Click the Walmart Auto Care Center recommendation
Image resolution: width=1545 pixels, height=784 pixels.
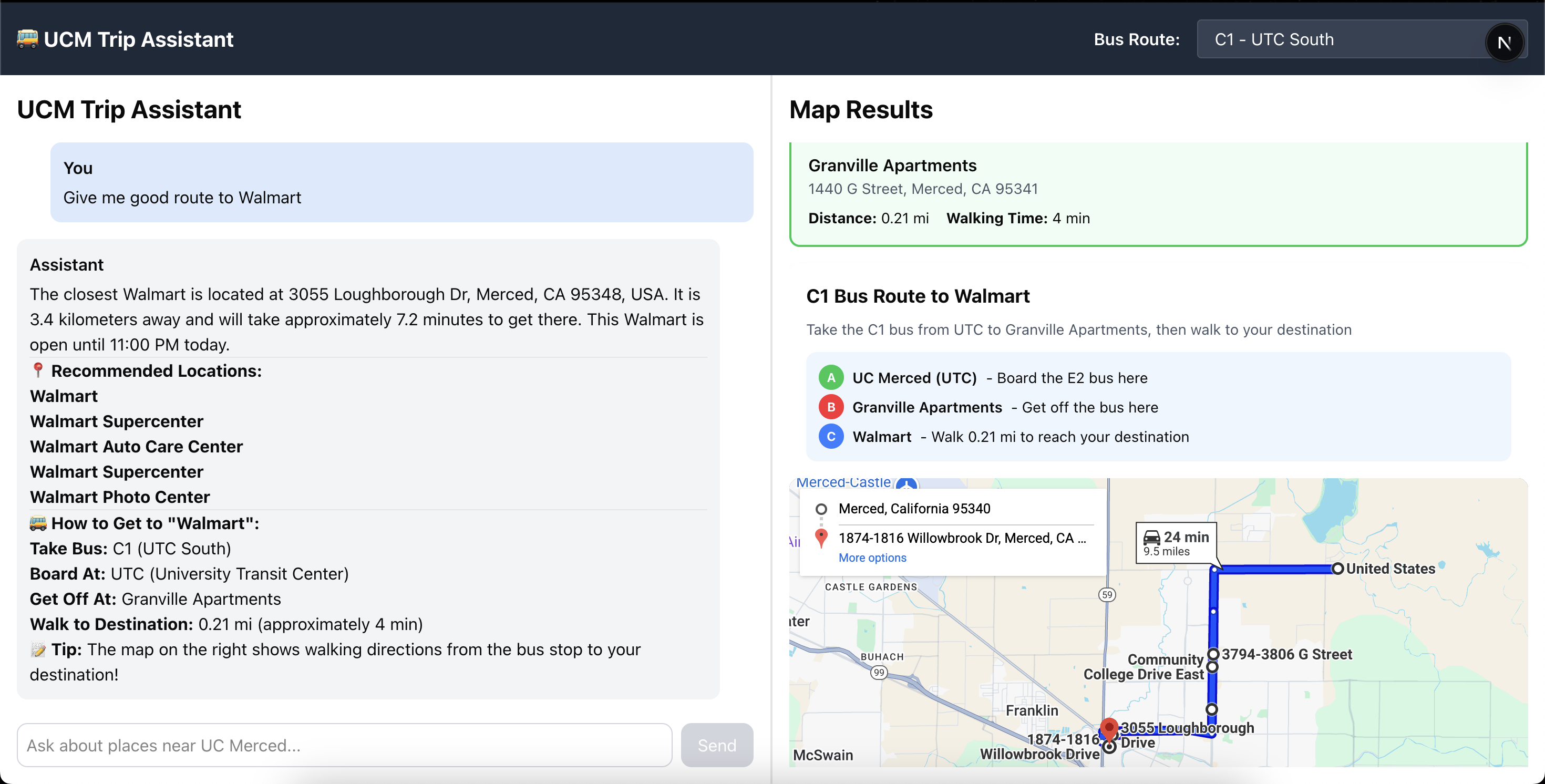point(136,446)
